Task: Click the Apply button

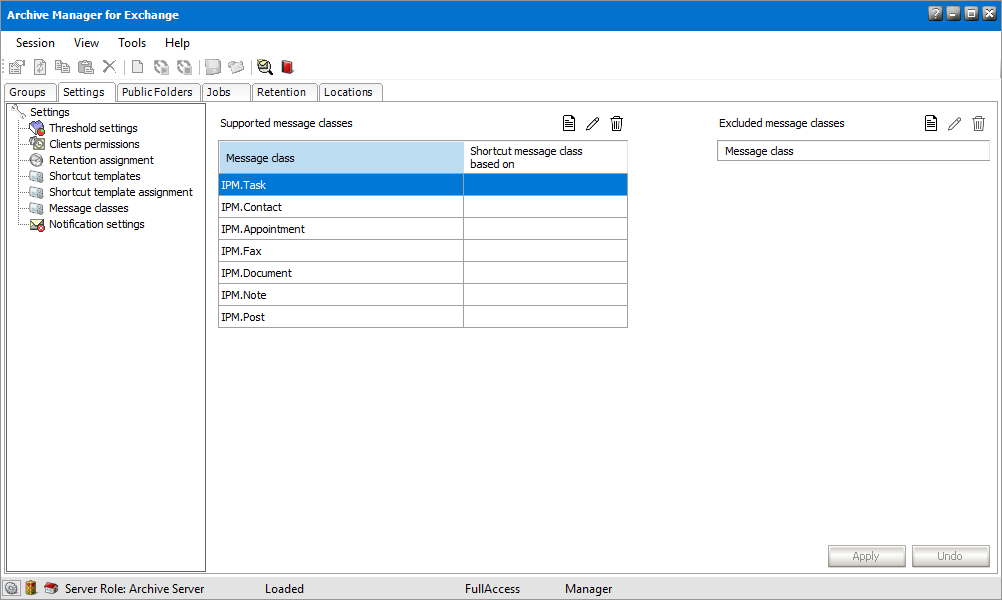Action: pos(866,556)
